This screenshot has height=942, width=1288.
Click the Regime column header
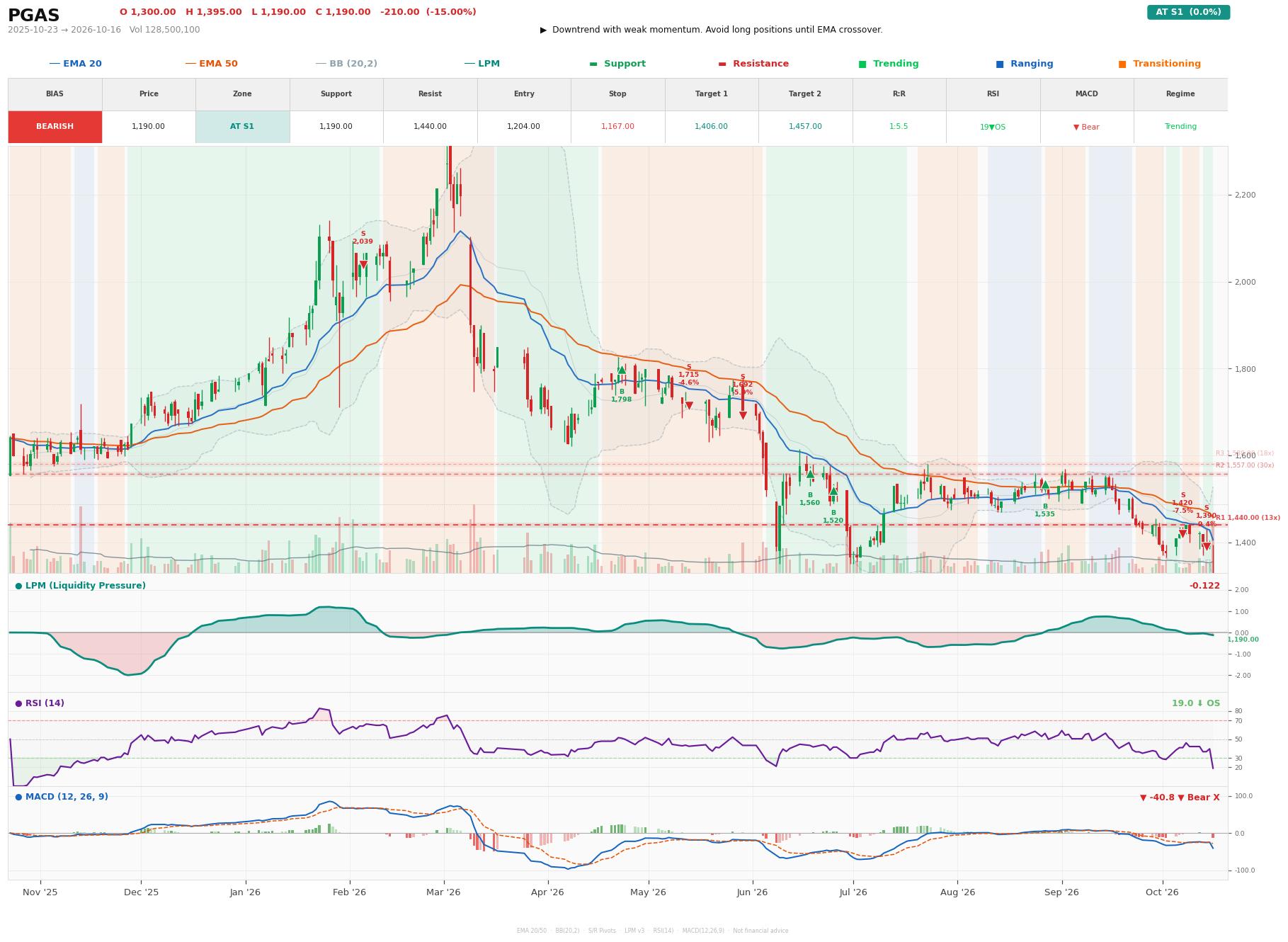click(x=1180, y=94)
